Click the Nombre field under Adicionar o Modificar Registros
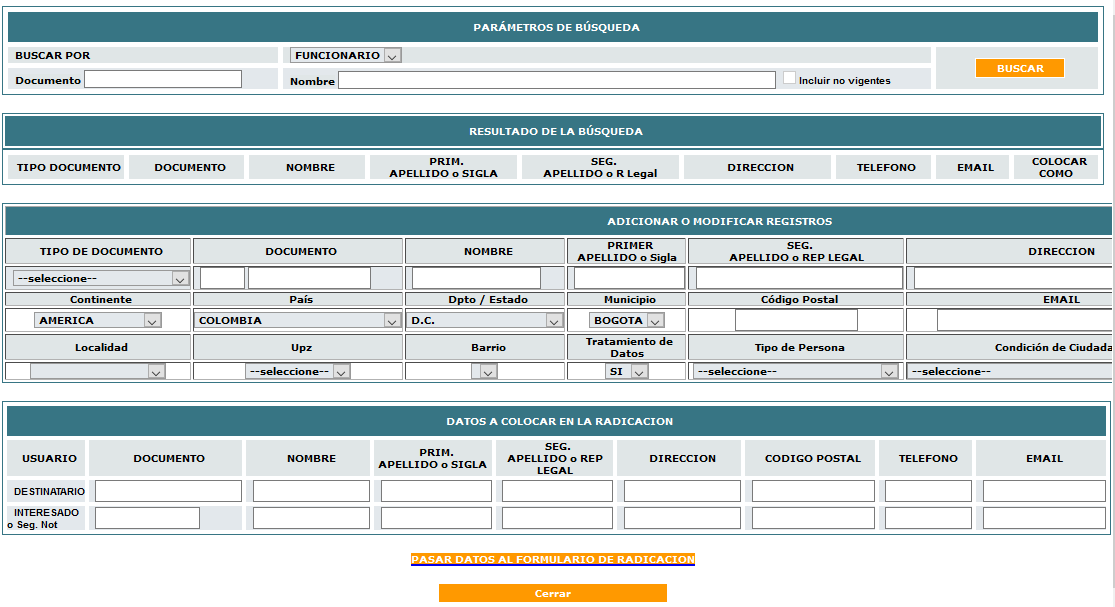 click(476, 278)
